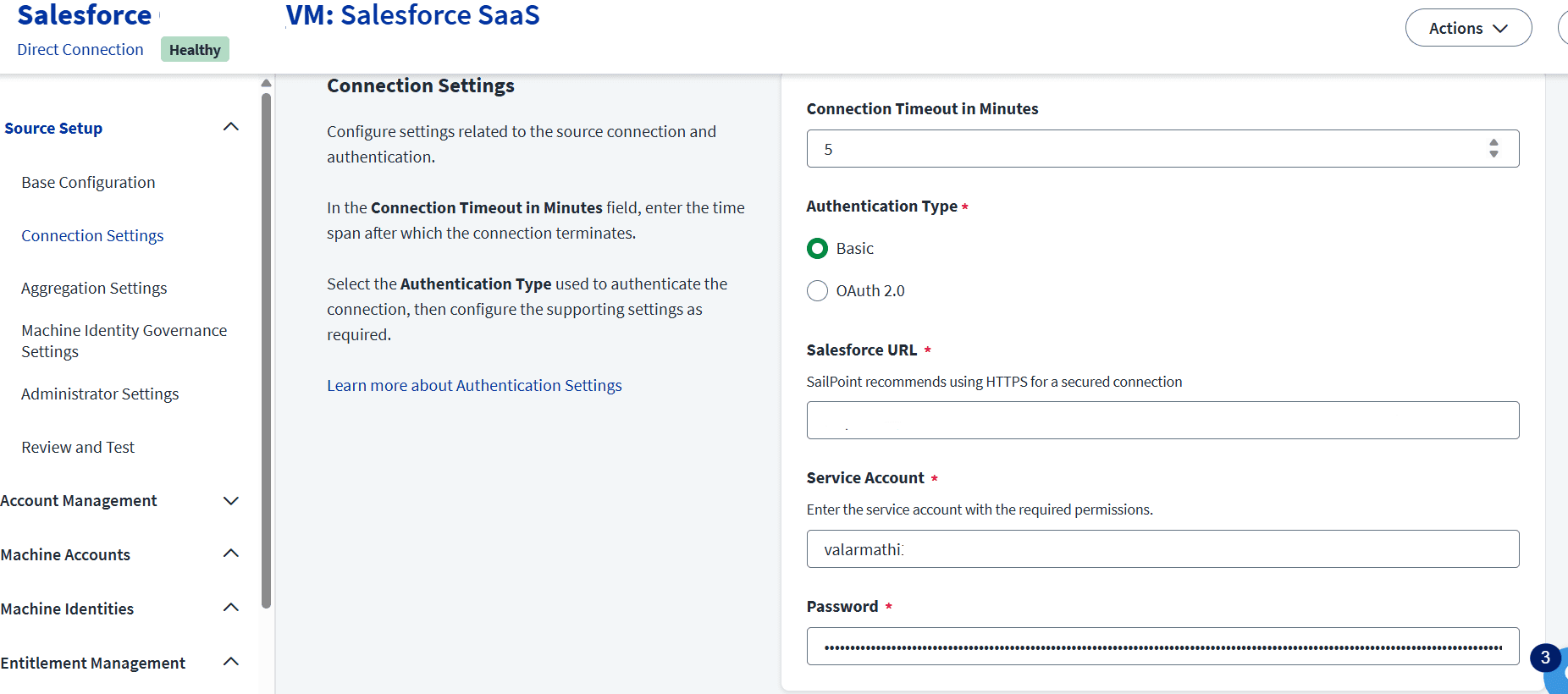The height and width of the screenshot is (694, 1568).
Task: Open the Actions dropdown button
Action: pyautogui.click(x=1468, y=28)
